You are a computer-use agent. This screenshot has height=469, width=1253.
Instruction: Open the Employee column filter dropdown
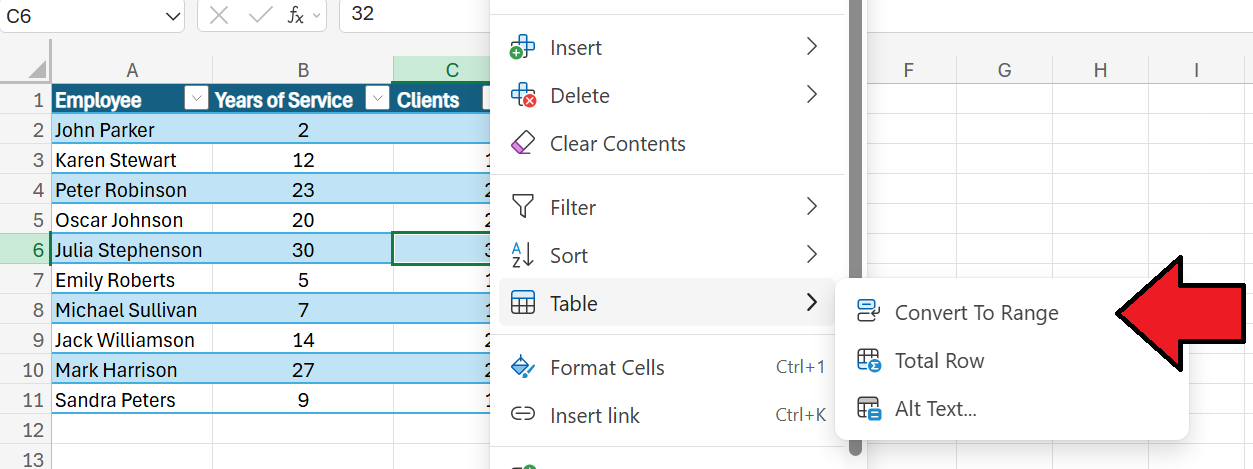197,99
